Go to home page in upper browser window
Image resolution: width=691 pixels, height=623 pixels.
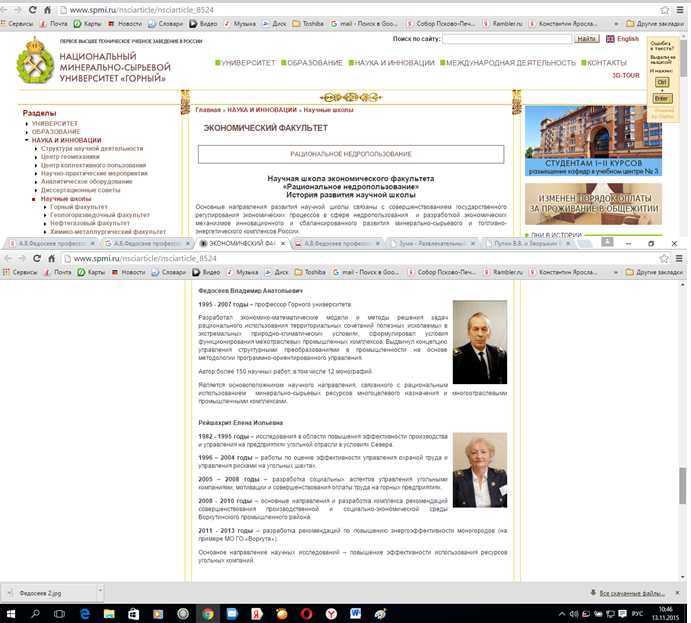click(48, 10)
